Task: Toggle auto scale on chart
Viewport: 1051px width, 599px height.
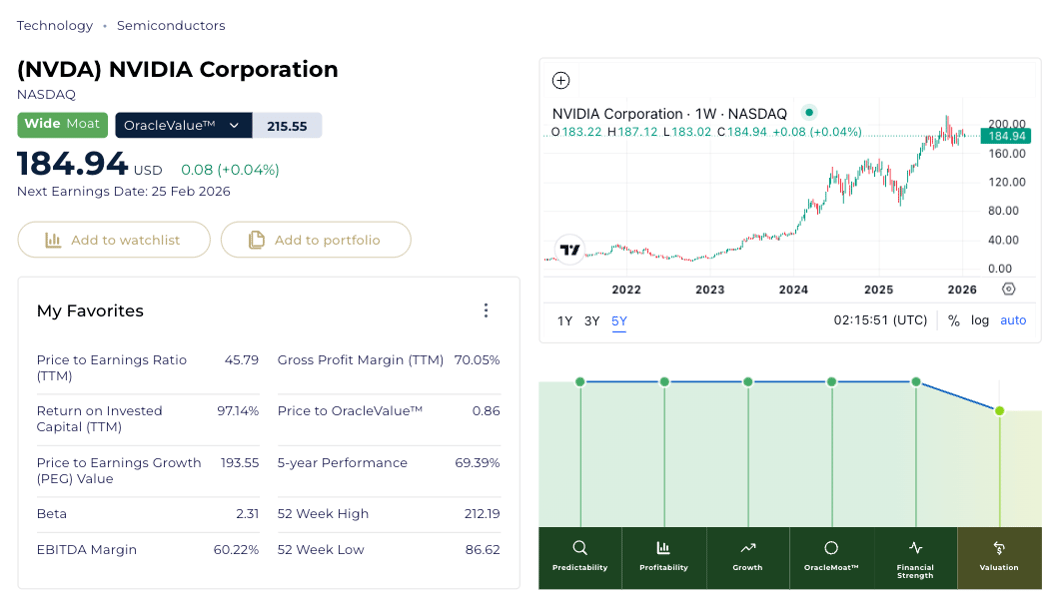Action: 1013,321
